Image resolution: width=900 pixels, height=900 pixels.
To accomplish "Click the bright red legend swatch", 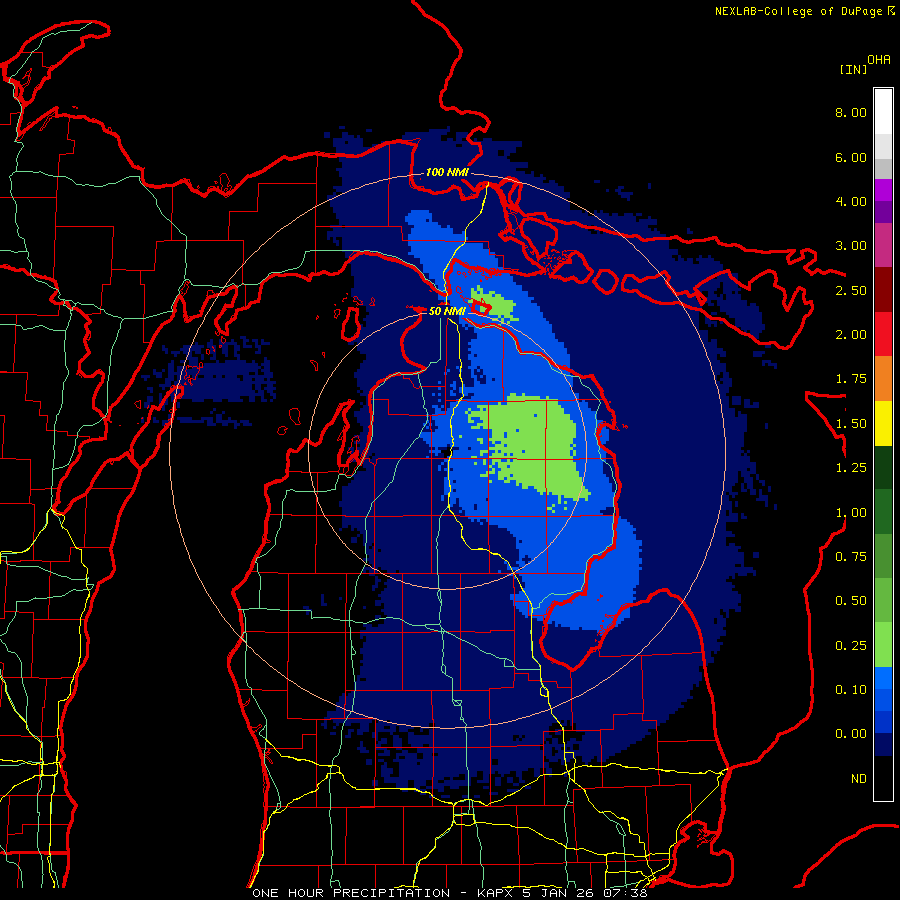I will 883,334.
